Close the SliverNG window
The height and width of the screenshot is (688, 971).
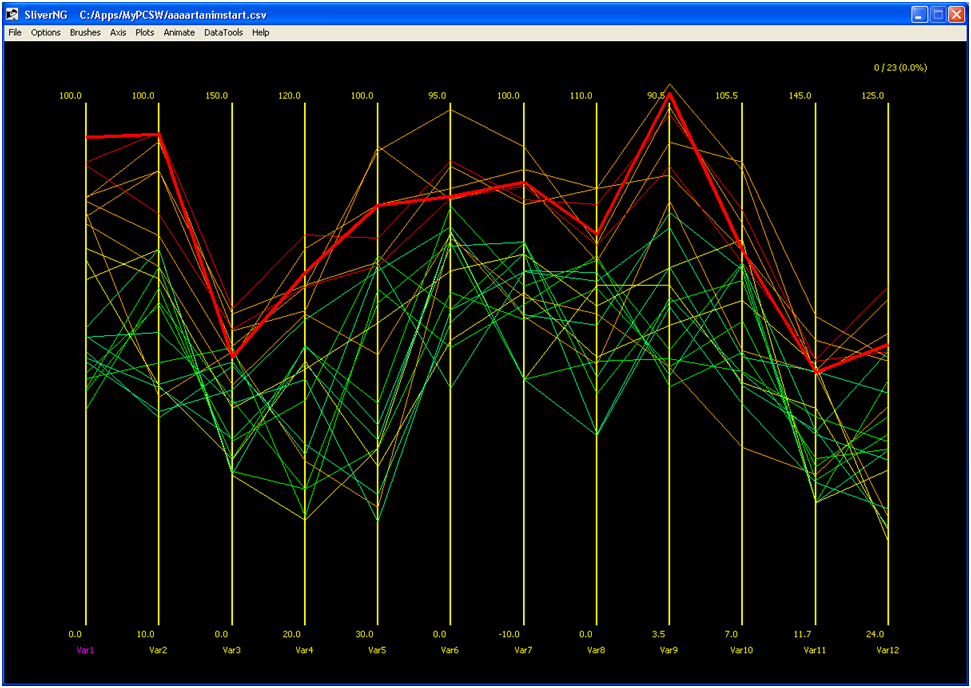pos(957,15)
